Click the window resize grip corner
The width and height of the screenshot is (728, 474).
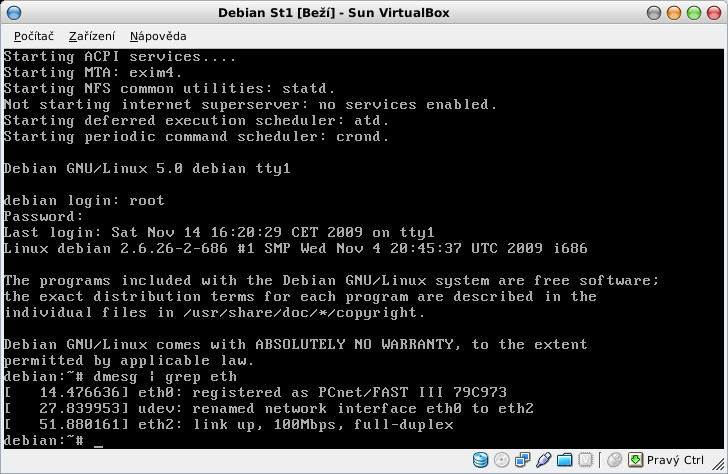719,465
